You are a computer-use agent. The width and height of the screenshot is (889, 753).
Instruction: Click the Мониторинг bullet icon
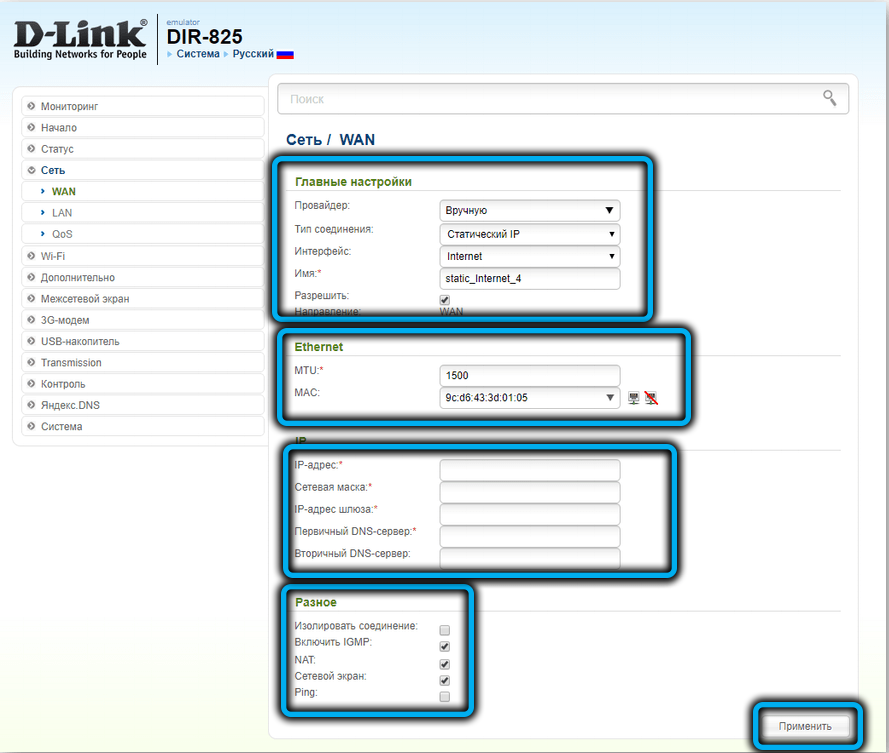tap(31, 106)
